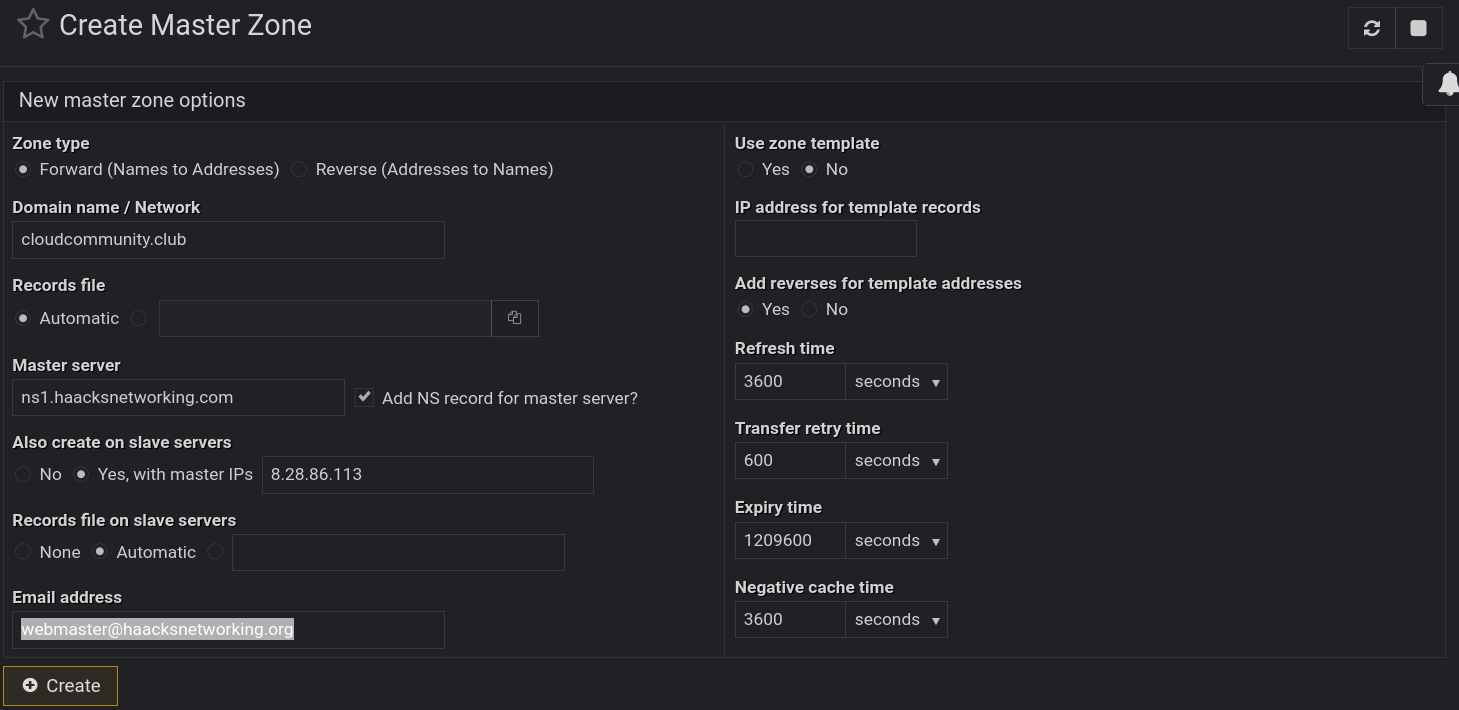The image size is (1459, 710).
Task: Select Reverse (Addresses to Names) zone type
Action: [299, 170]
